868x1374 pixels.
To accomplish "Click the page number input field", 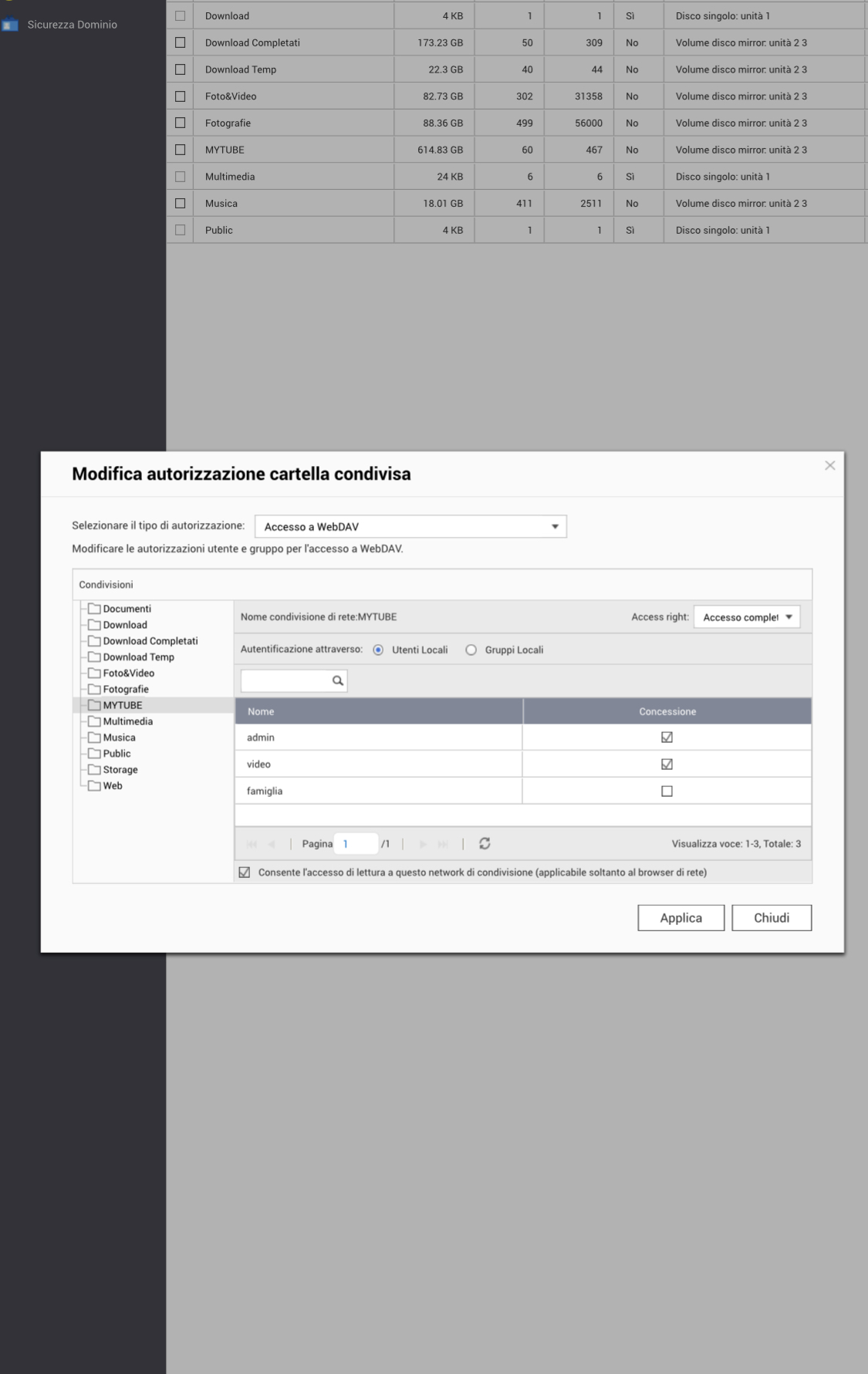I will pyautogui.click(x=356, y=843).
